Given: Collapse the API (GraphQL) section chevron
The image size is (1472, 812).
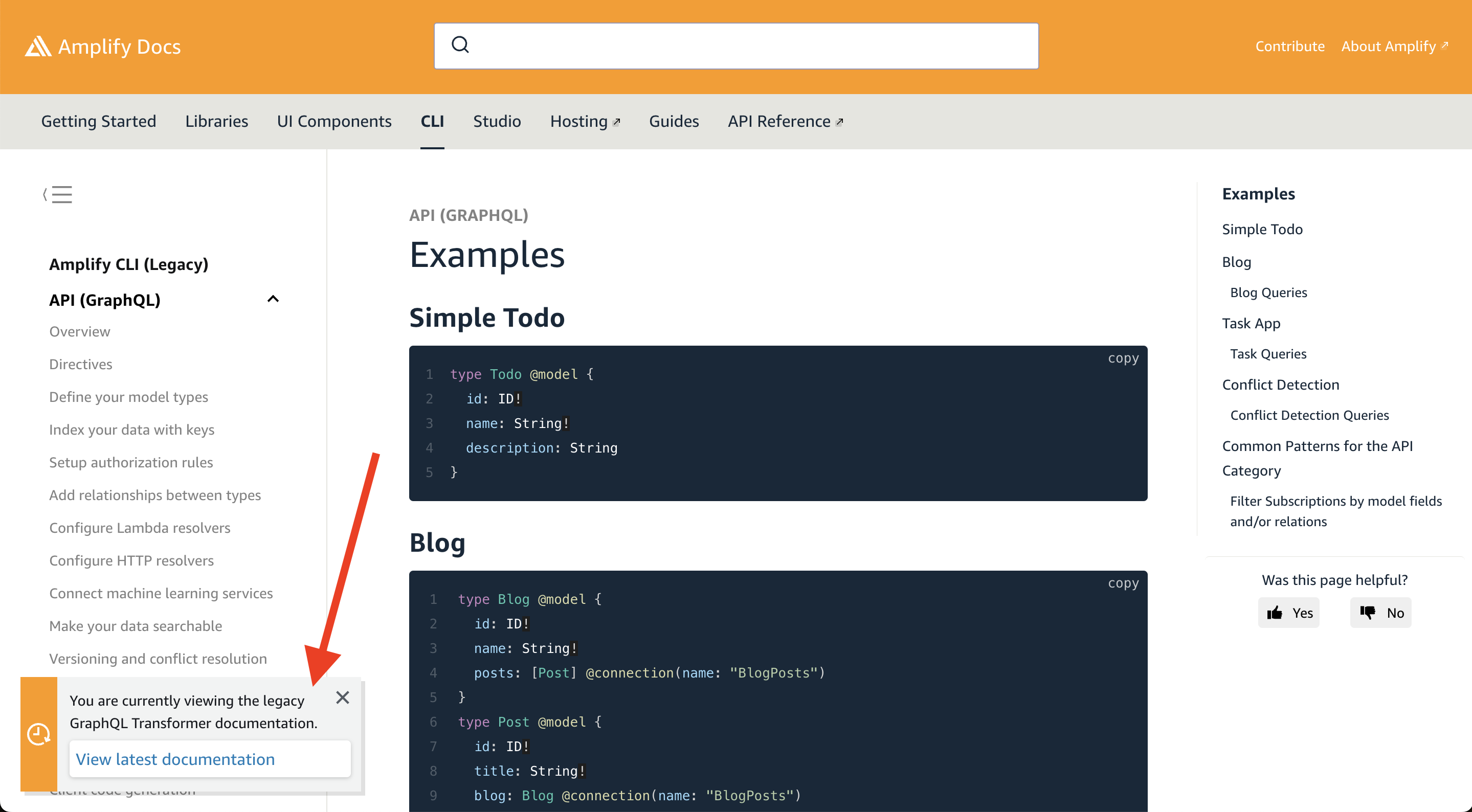Looking at the screenshot, I should coord(273,298).
